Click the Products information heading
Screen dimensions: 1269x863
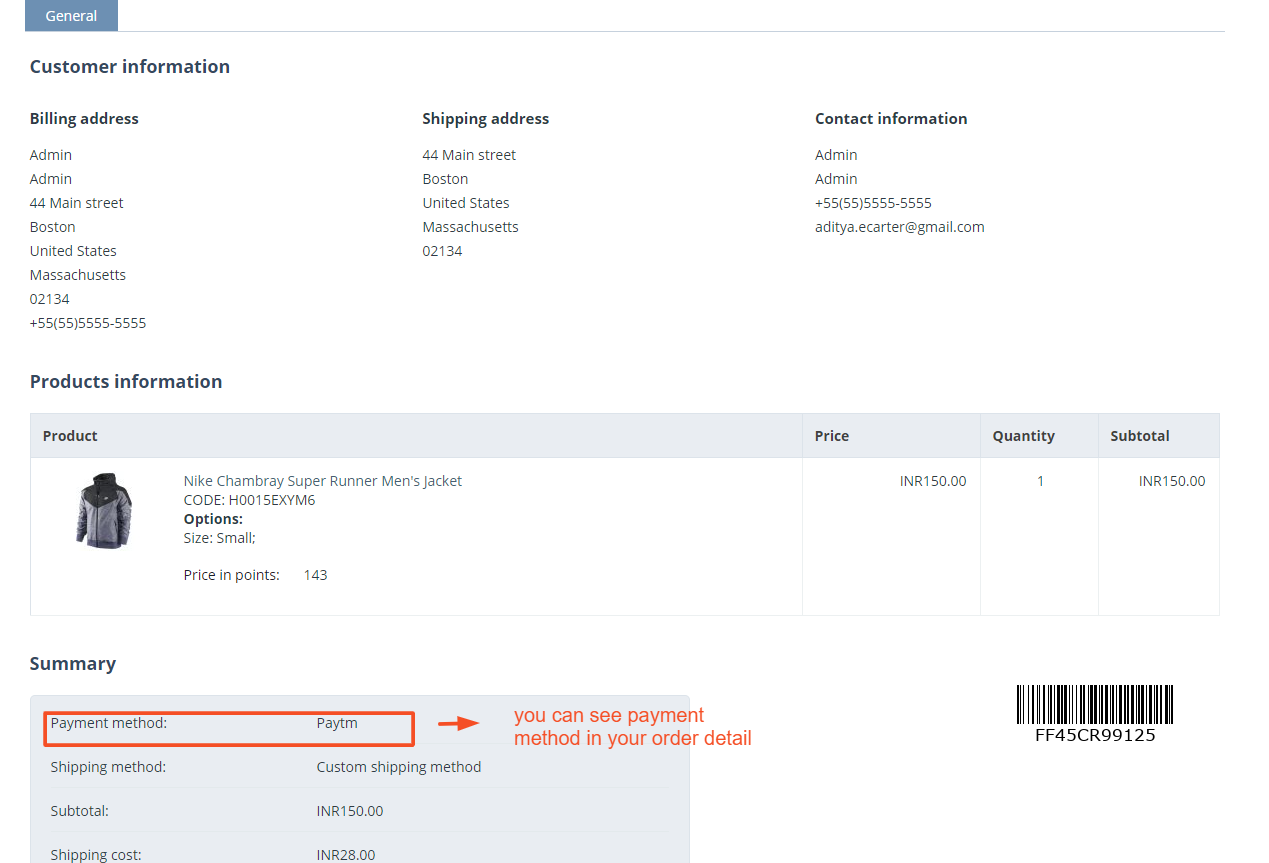[126, 382]
